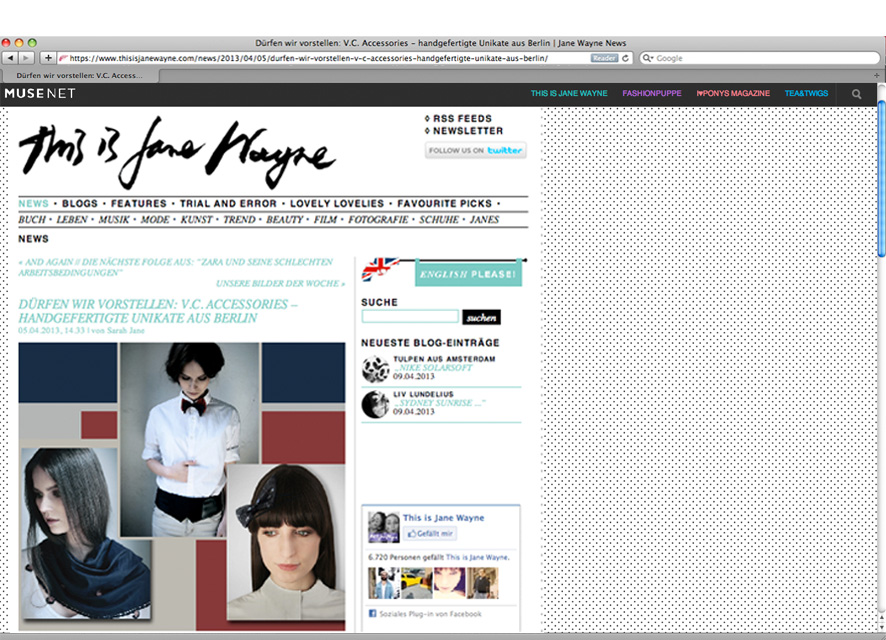Screen dimensions: 886x640
Task: Click the Facebook logo icon in plugin footer
Action: 372,613
